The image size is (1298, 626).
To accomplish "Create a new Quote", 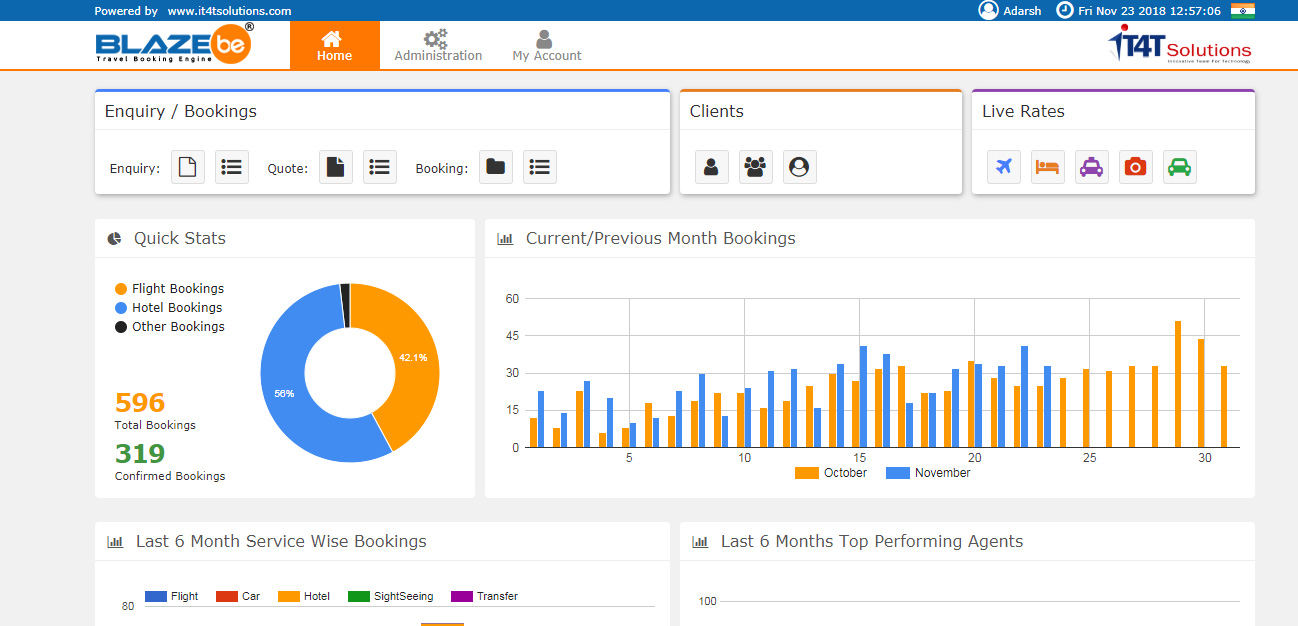I will [336, 168].
